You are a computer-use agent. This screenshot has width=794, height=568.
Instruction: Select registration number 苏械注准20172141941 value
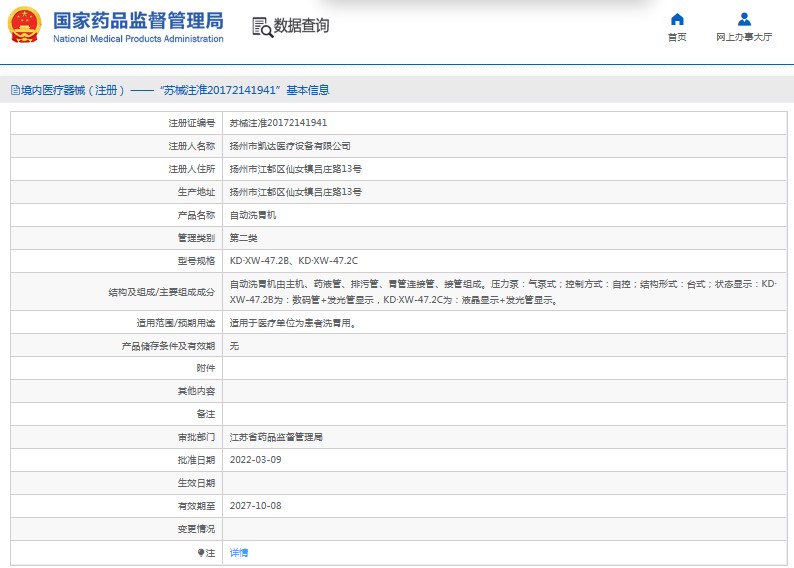(x=278, y=123)
